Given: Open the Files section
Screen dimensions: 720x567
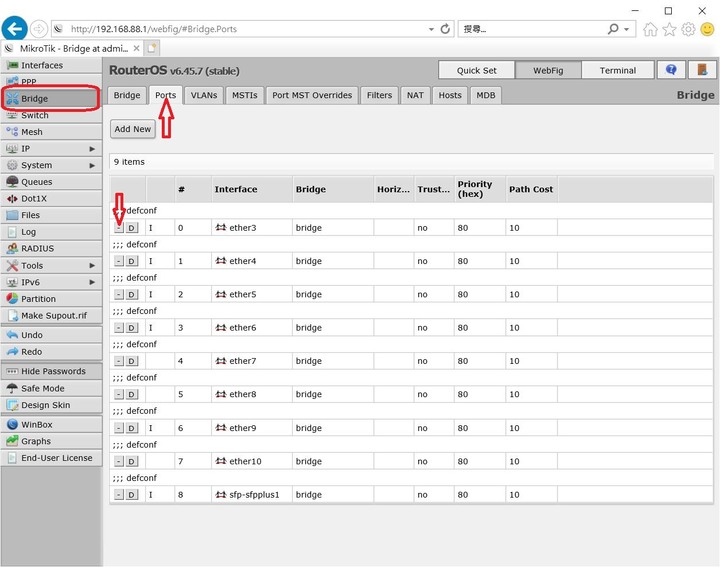Looking at the screenshot, I should tap(51, 215).
